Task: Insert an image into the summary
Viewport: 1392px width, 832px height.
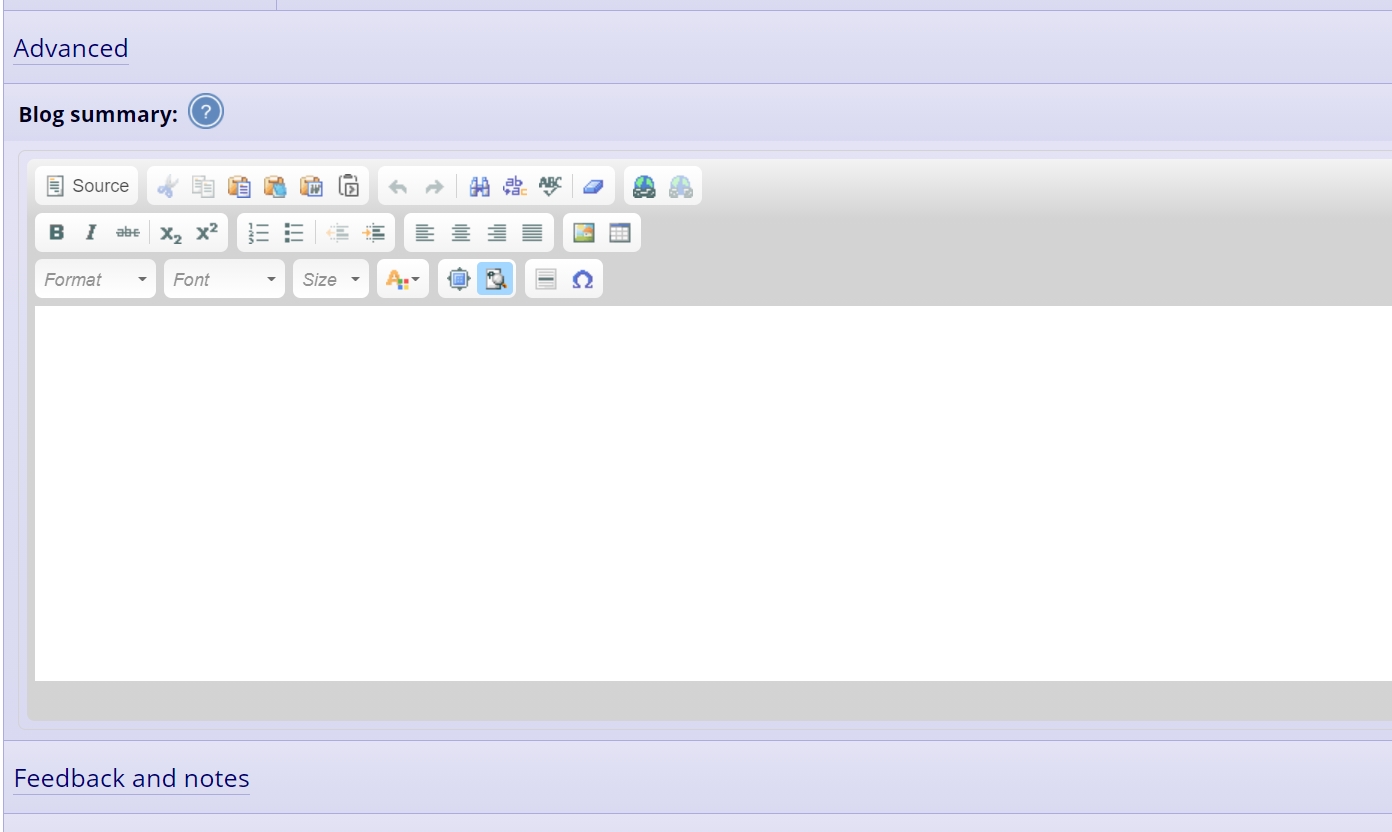Action: click(584, 233)
